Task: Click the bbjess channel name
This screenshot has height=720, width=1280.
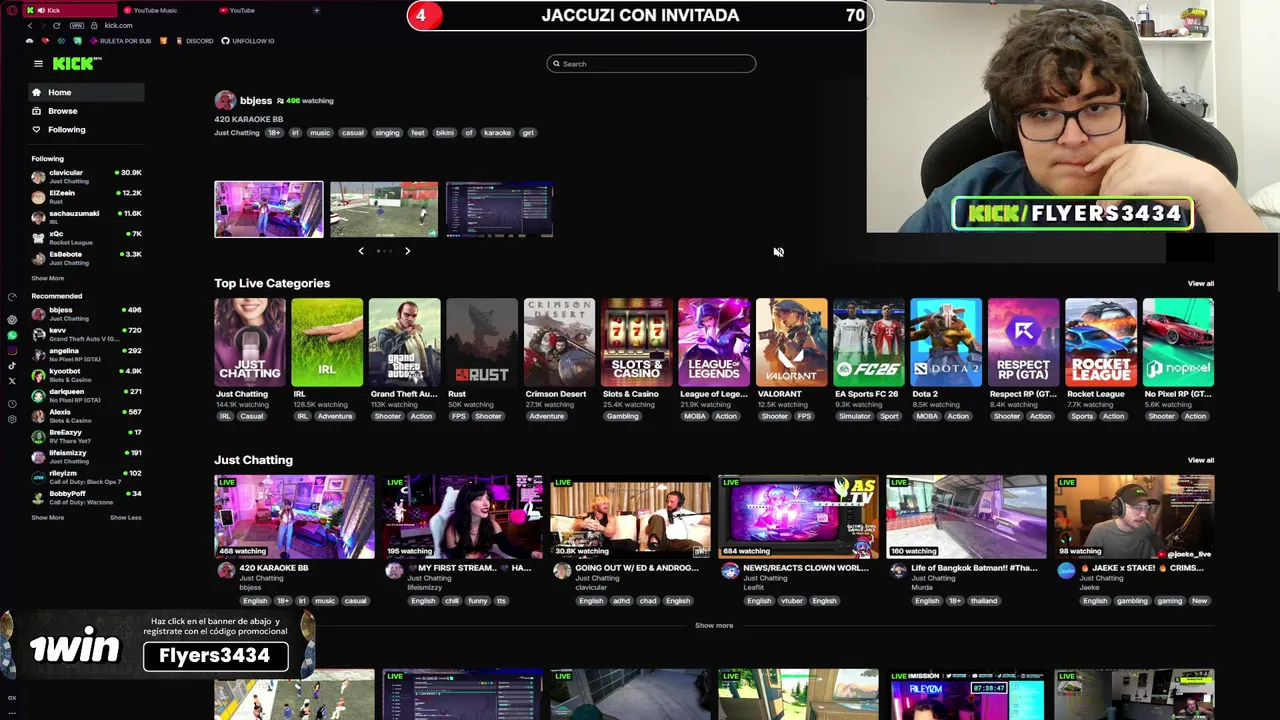Action: tap(256, 101)
